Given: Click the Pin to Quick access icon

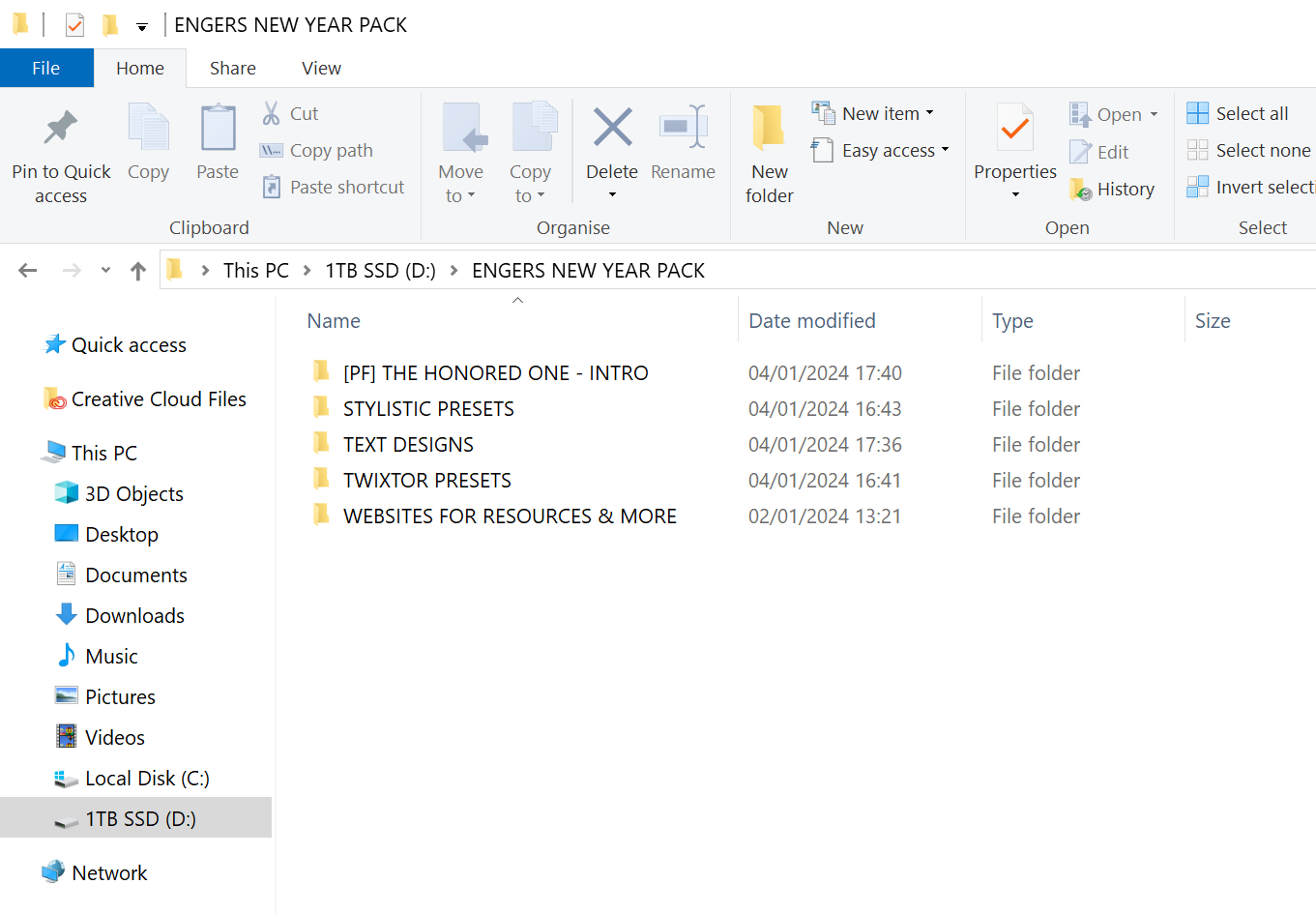Looking at the screenshot, I should 61,128.
